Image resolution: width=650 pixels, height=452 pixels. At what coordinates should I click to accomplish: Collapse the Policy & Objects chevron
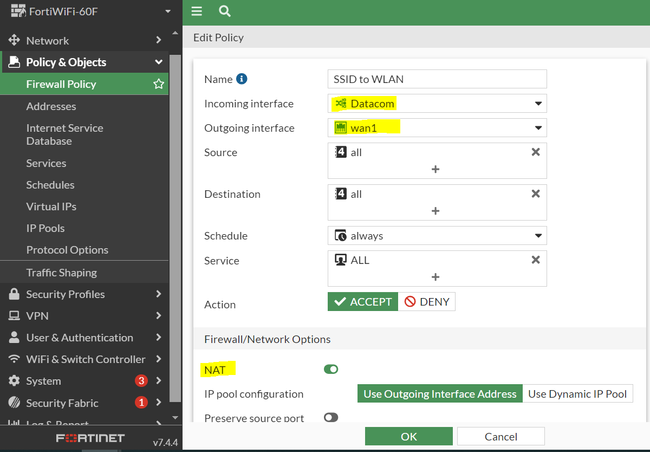pyautogui.click(x=158, y=62)
